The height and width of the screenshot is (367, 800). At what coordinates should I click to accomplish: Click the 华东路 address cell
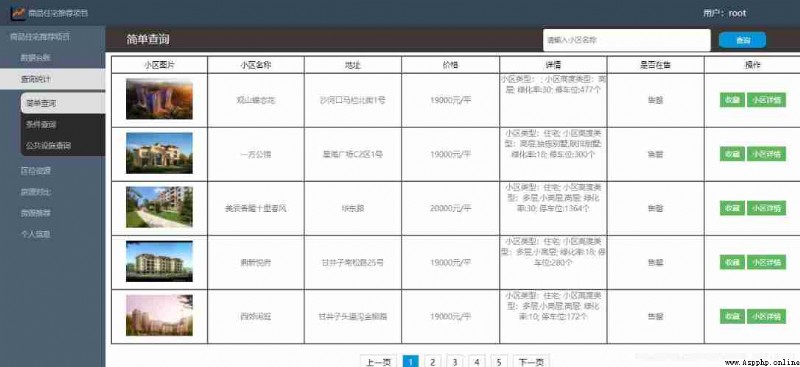[353, 208]
